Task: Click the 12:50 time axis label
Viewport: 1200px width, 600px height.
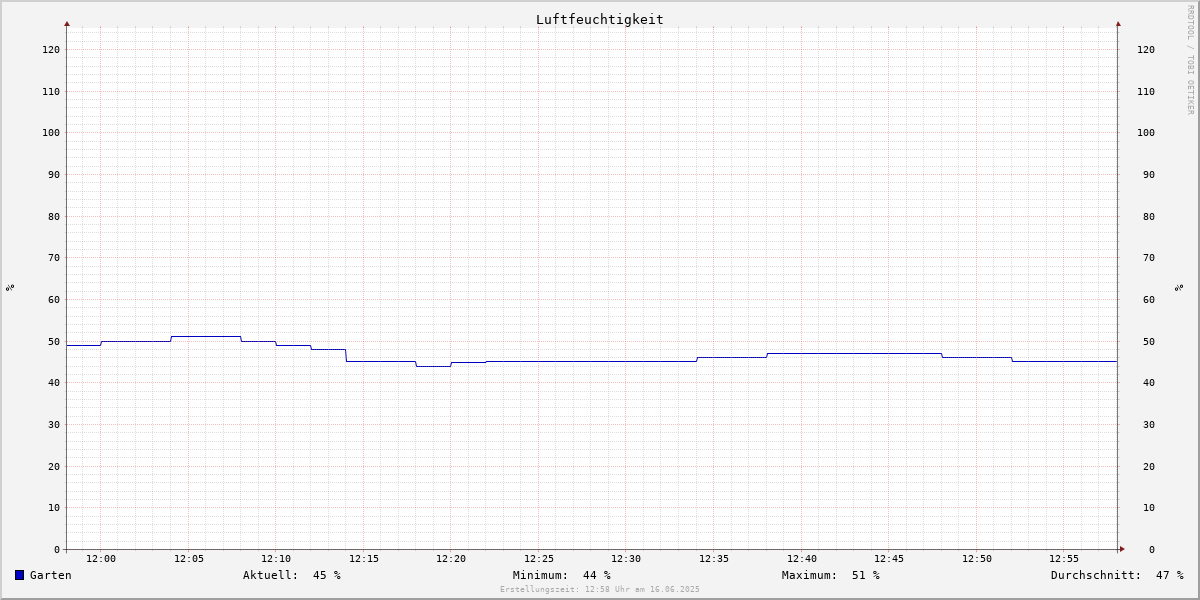Action: pos(977,559)
